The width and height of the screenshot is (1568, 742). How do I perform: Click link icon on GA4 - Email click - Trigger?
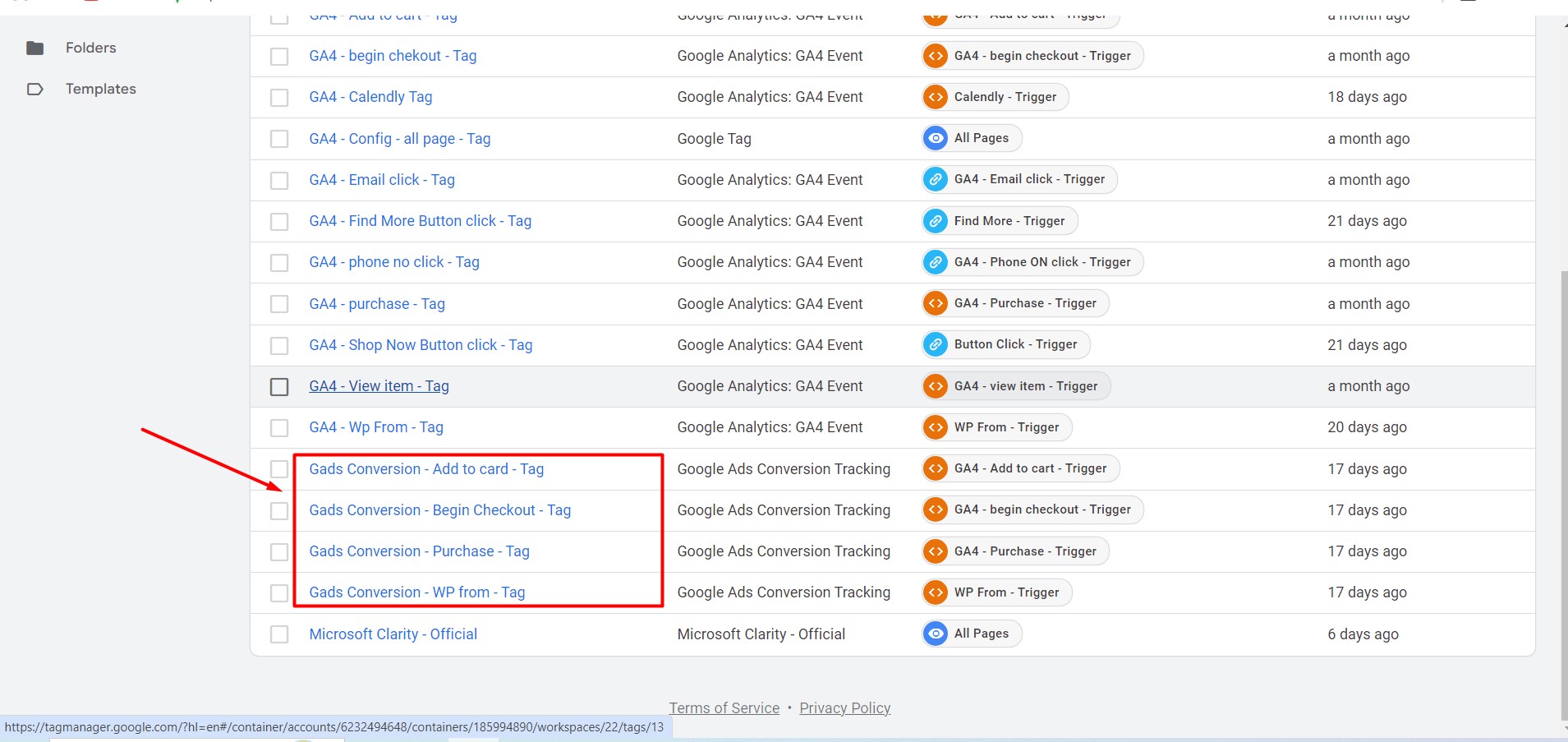point(936,179)
